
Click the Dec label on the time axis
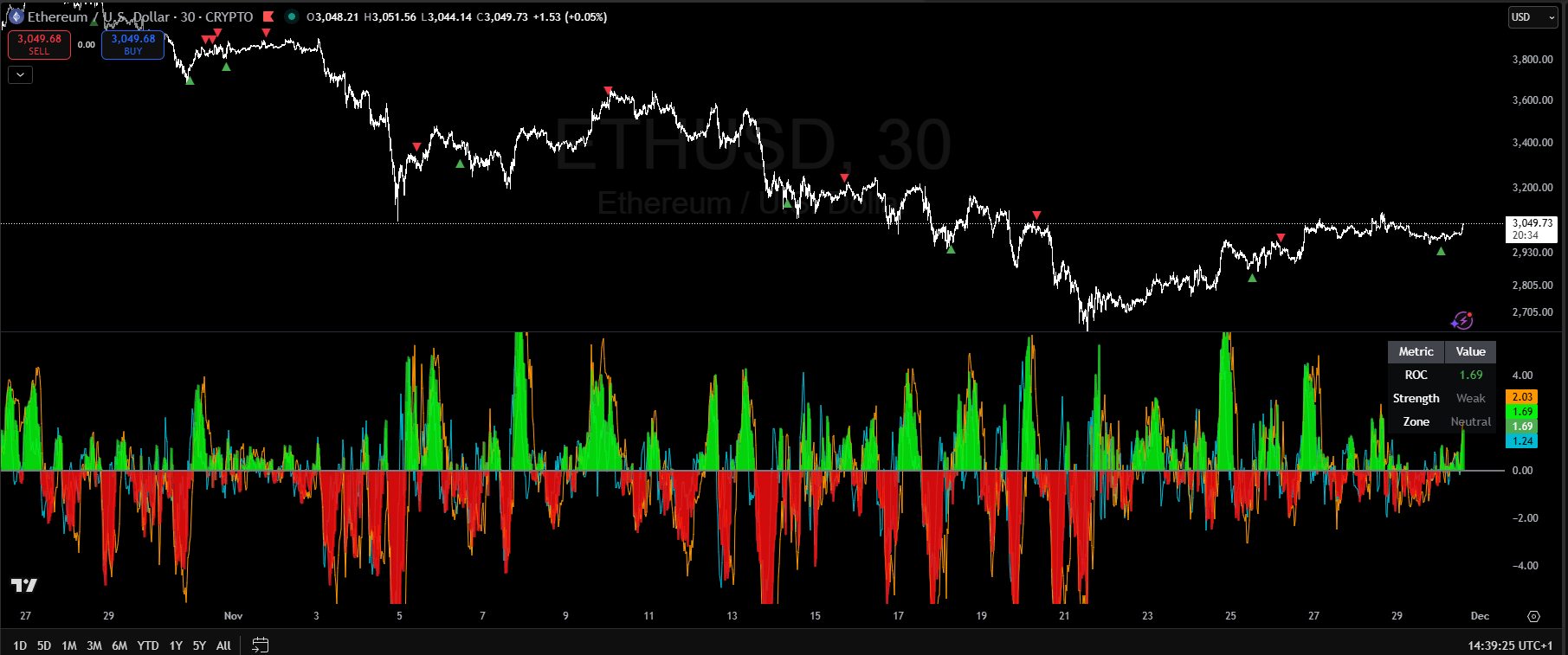(1480, 616)
